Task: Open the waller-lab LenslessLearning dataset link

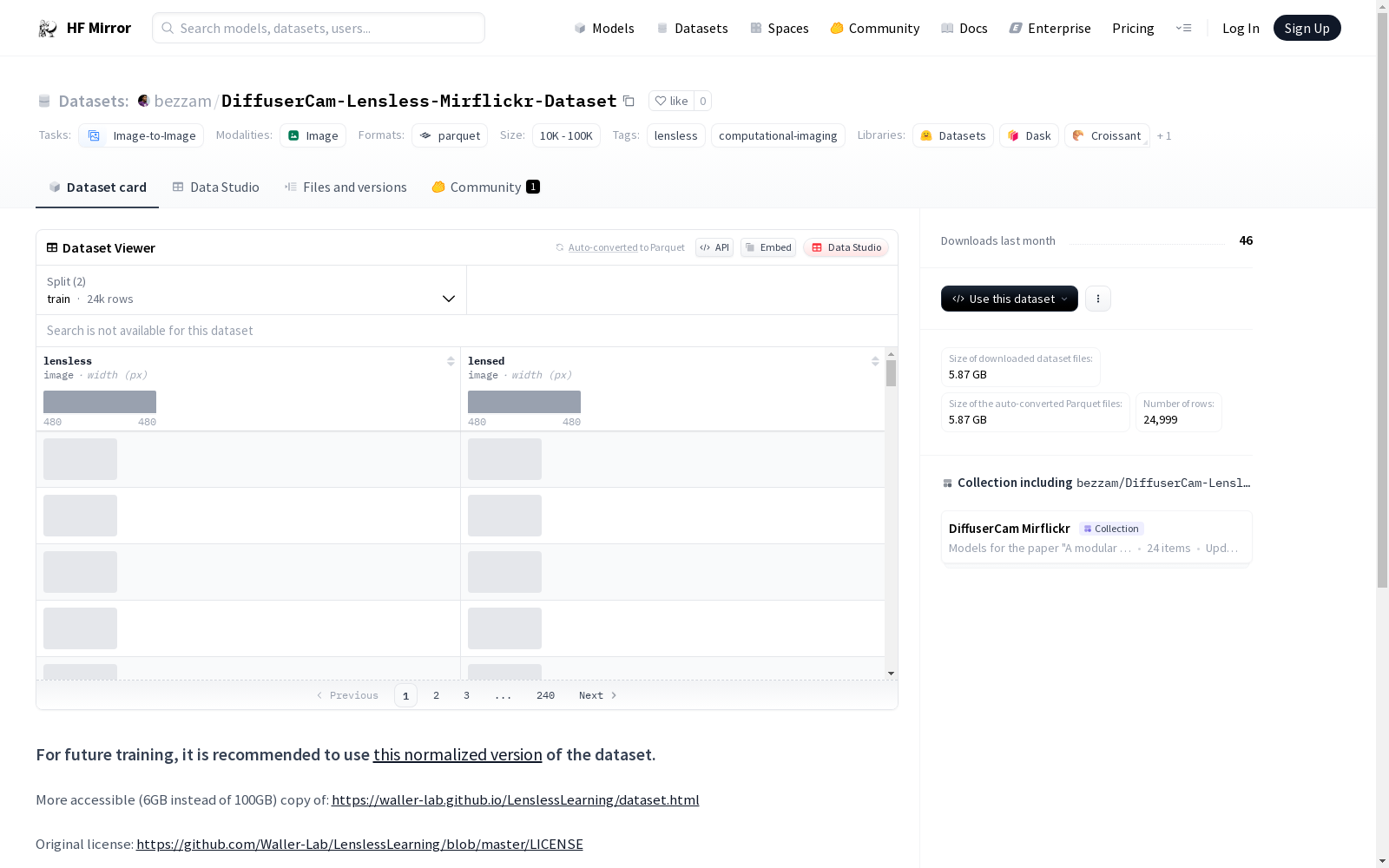Action: point(515,799)
